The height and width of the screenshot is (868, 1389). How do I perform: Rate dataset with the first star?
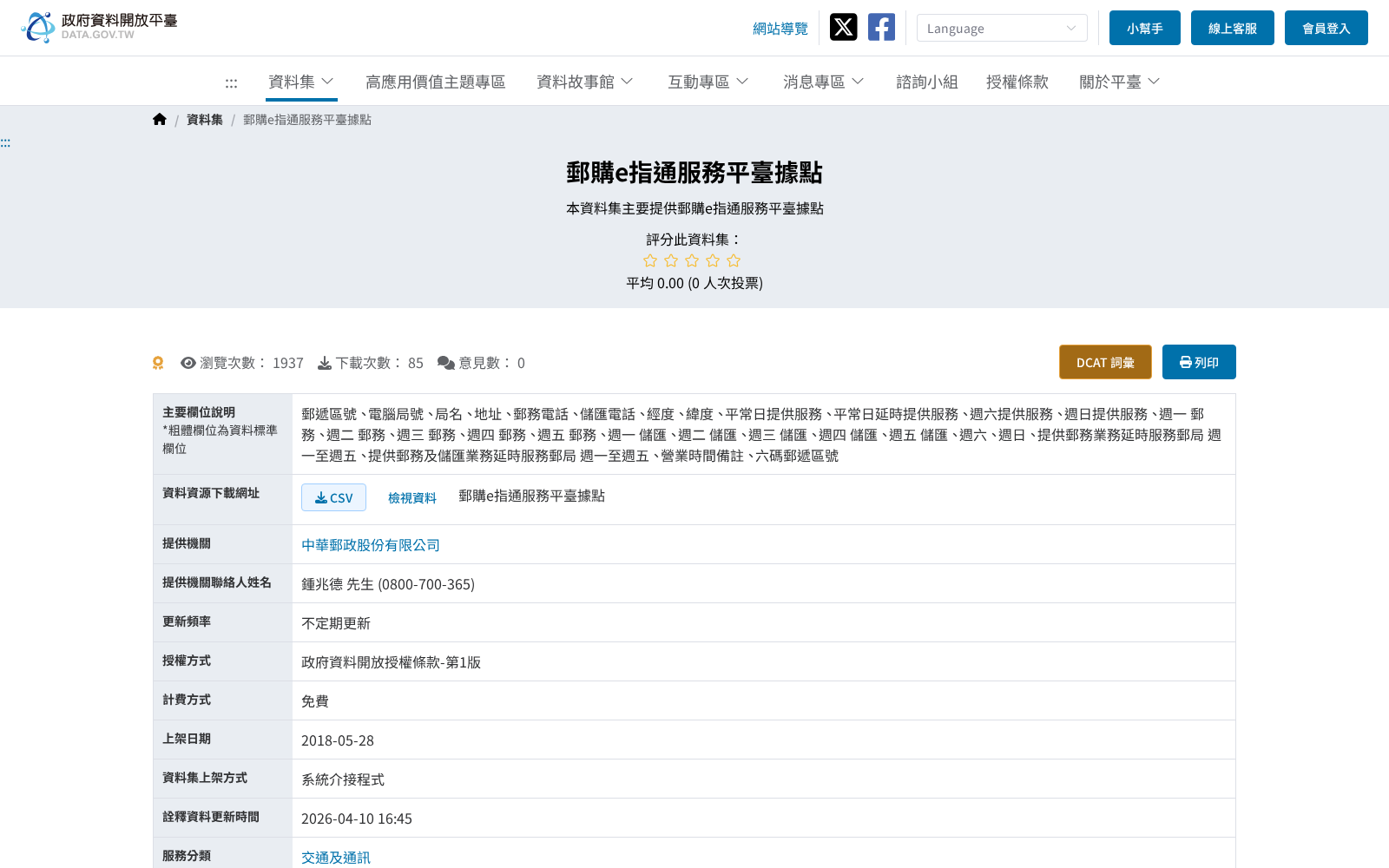click(x=650, y=260)
